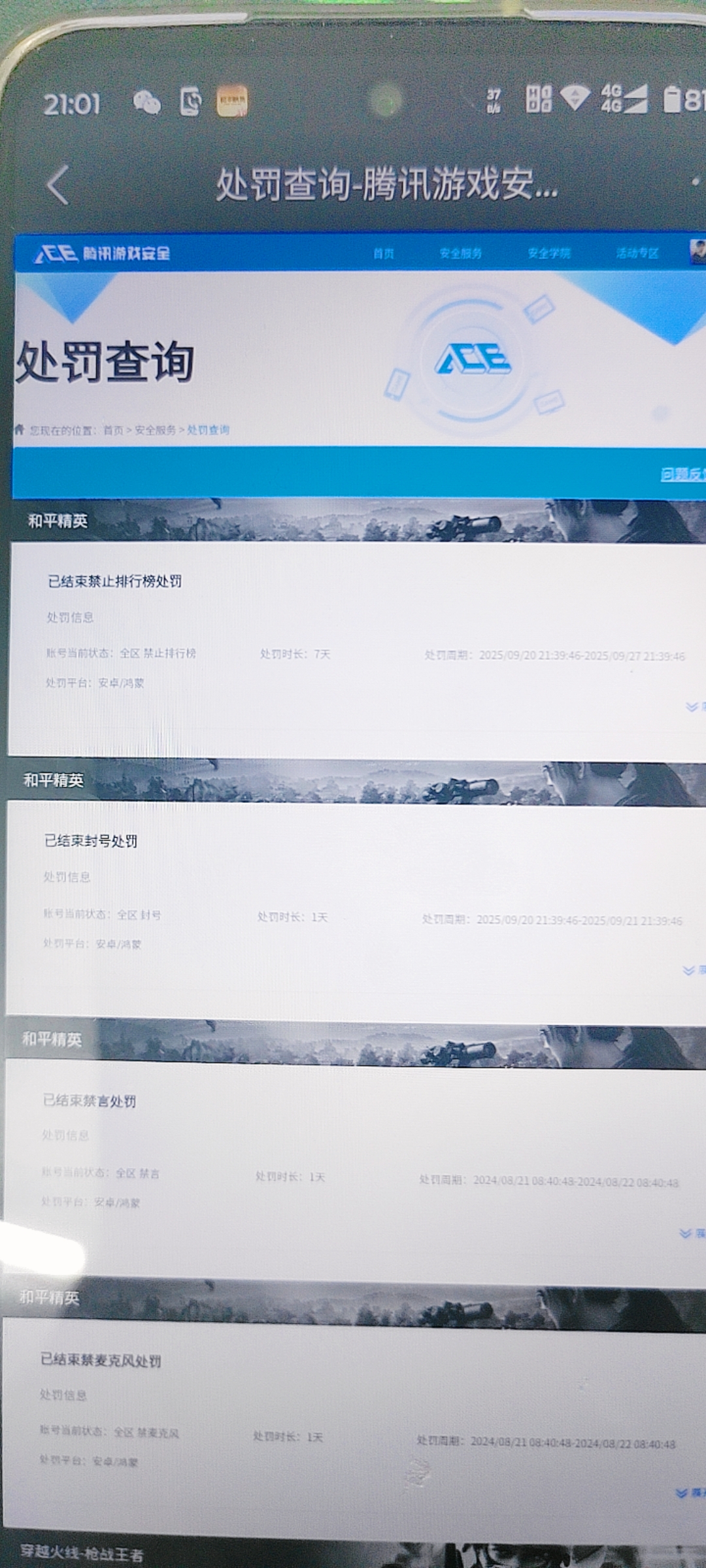Click the 问题反馈 link on blue bar
The image size is (706, 1568).
pos(683,474)
